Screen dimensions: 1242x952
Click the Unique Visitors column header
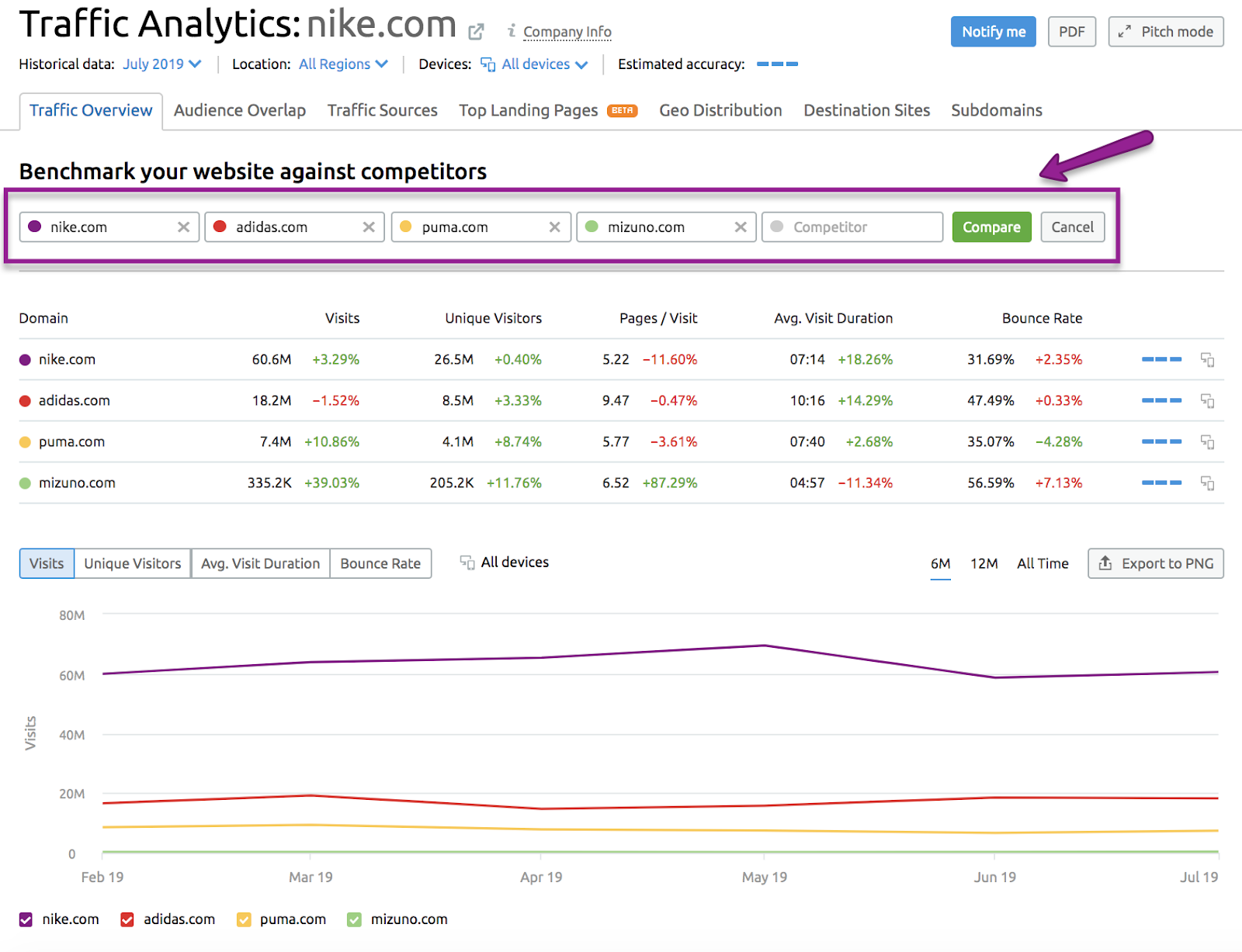494,318
